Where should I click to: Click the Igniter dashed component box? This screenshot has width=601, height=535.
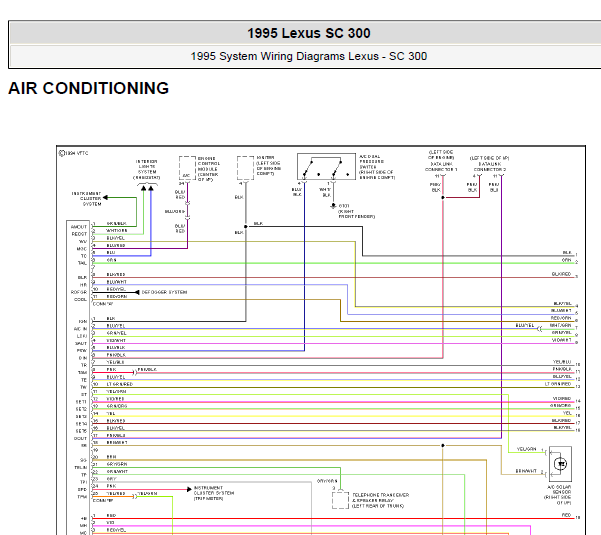click(x=246, y=168)
